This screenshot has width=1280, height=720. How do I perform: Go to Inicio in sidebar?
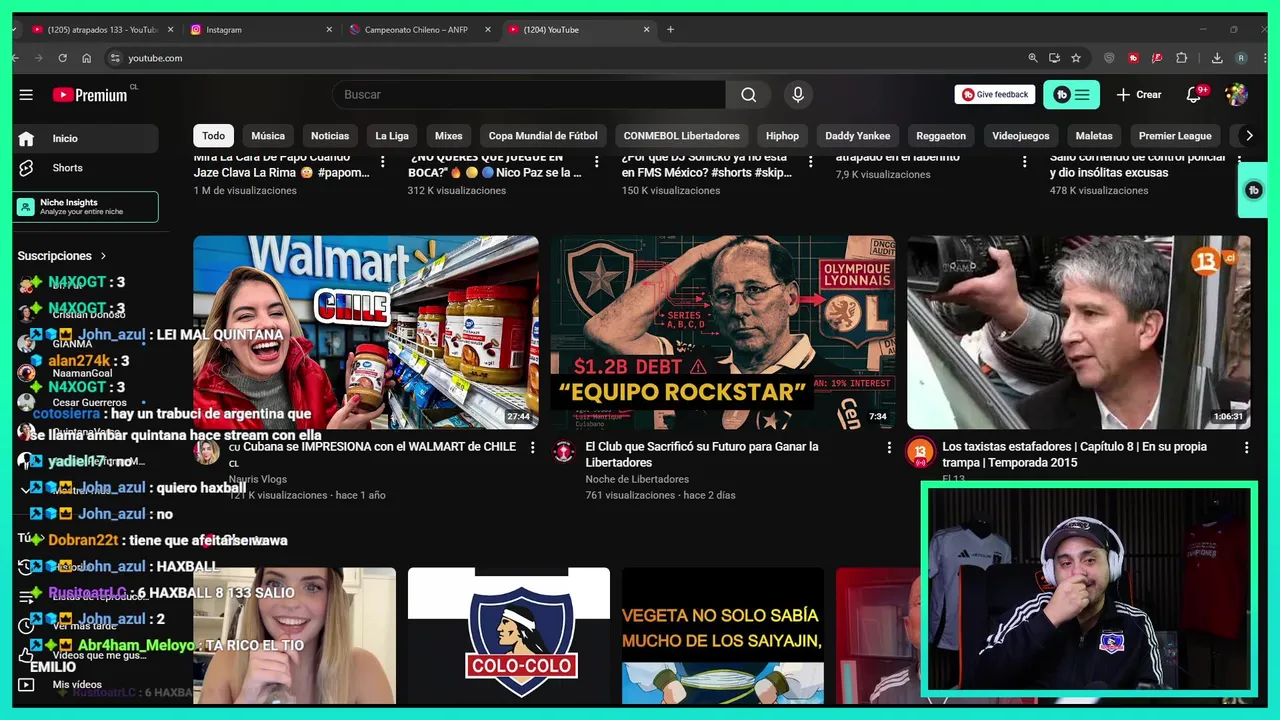click(x=86, y=139)
